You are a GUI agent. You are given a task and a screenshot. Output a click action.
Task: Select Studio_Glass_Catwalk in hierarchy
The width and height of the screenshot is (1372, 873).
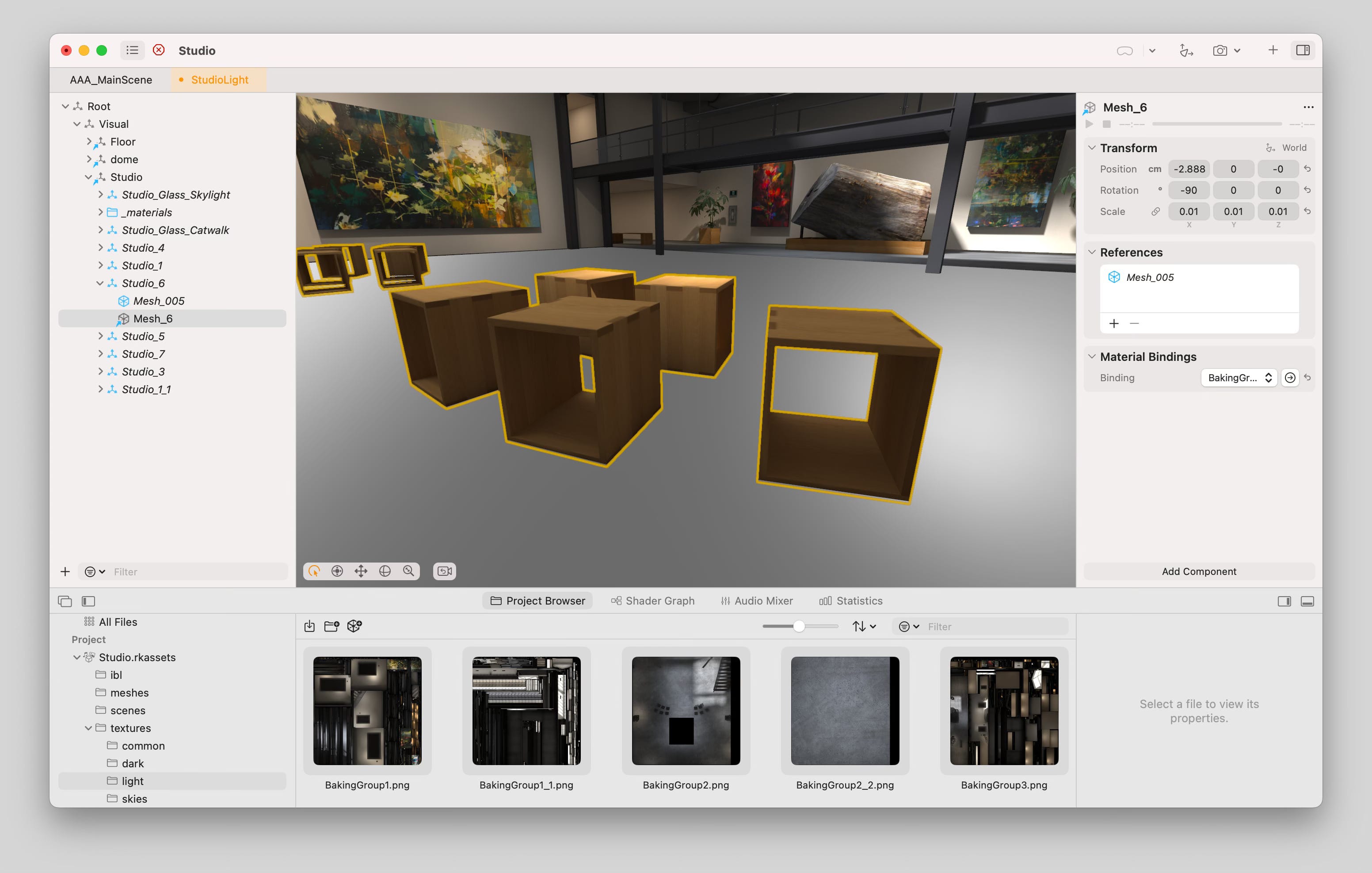tap(175, 230)
